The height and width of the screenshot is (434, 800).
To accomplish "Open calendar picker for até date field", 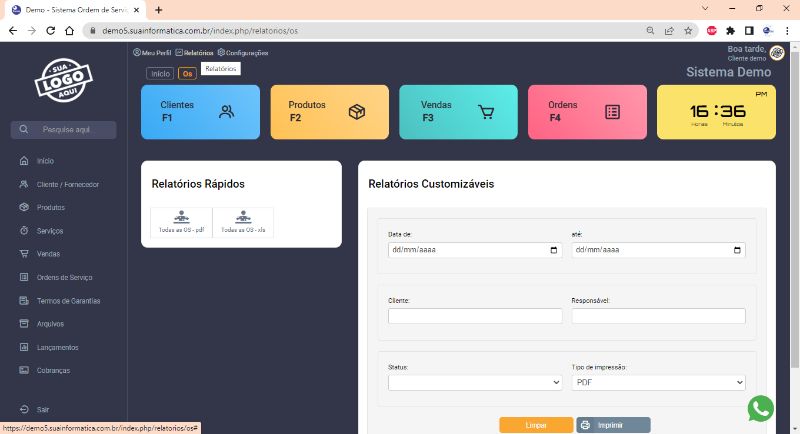I will point(738,250).
